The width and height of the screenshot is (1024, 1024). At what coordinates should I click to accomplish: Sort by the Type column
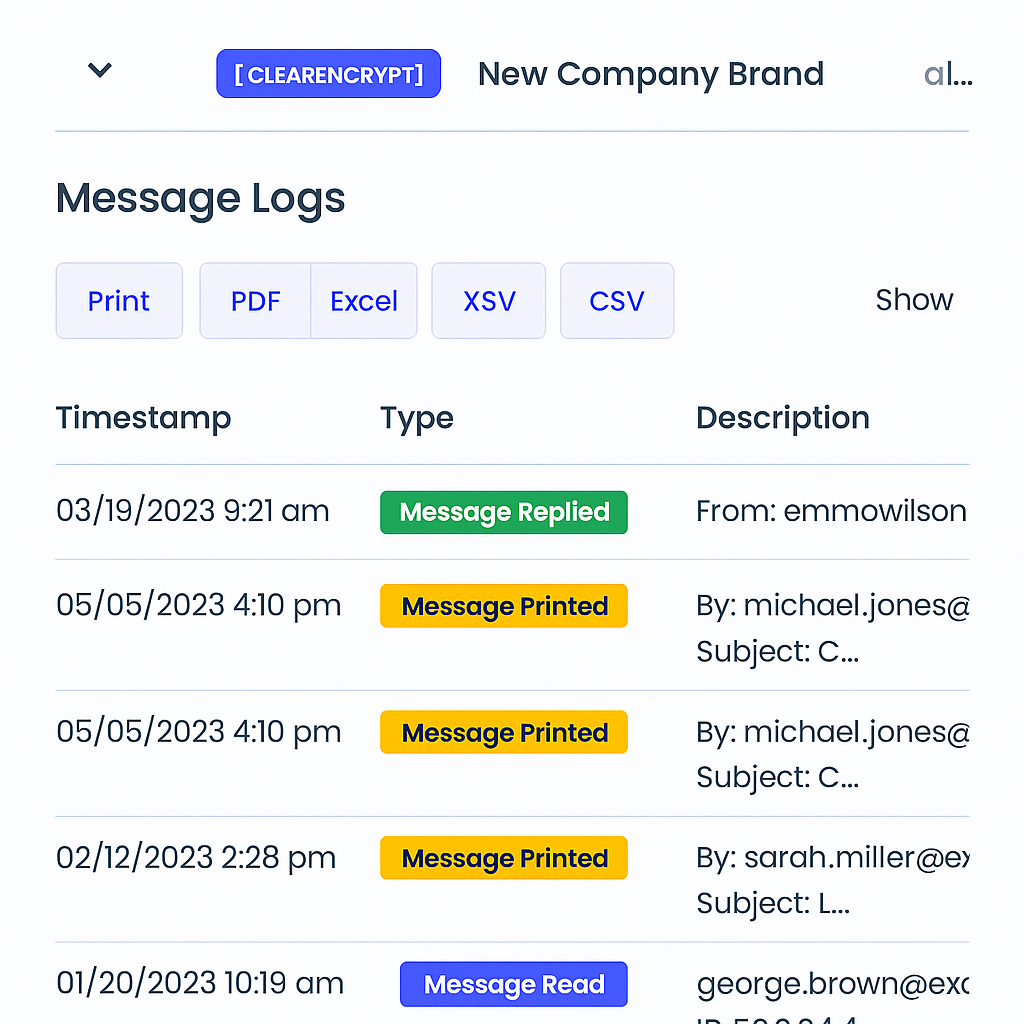[x=416, y=418]
